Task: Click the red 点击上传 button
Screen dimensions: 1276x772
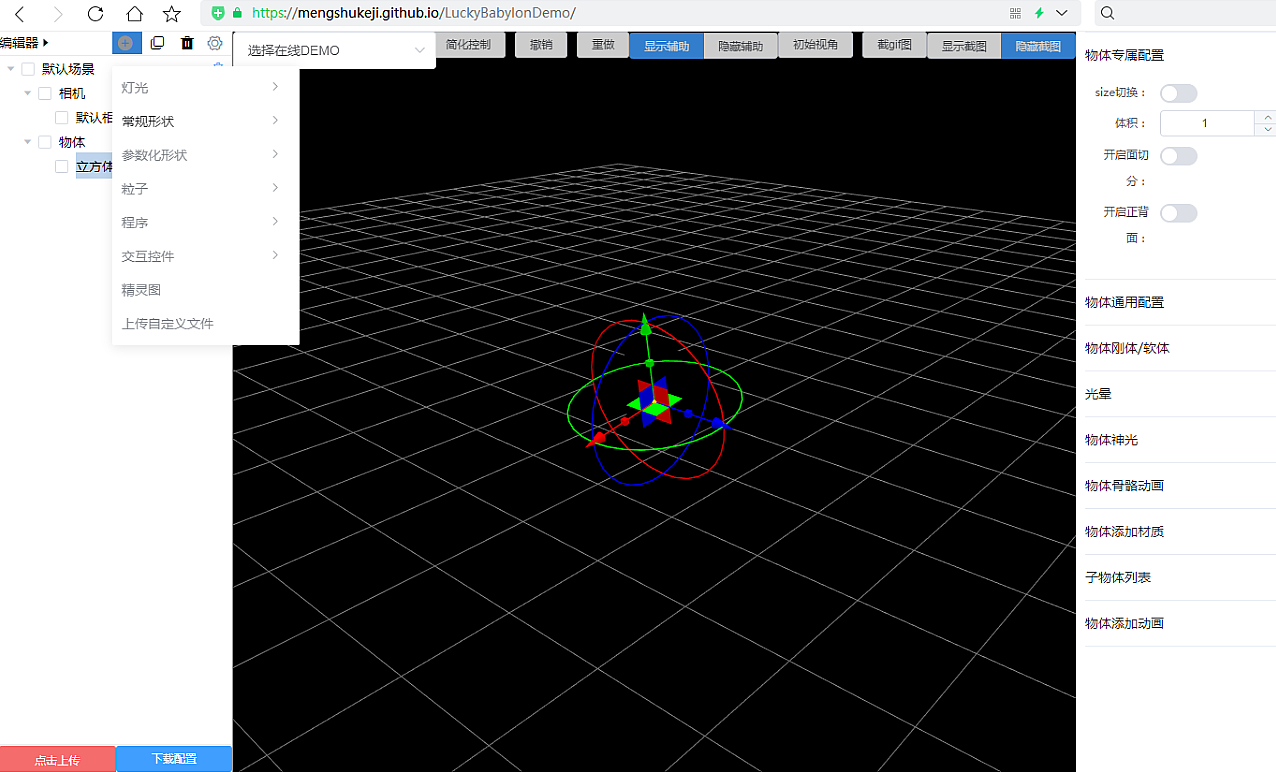Action: coord(57,759)
